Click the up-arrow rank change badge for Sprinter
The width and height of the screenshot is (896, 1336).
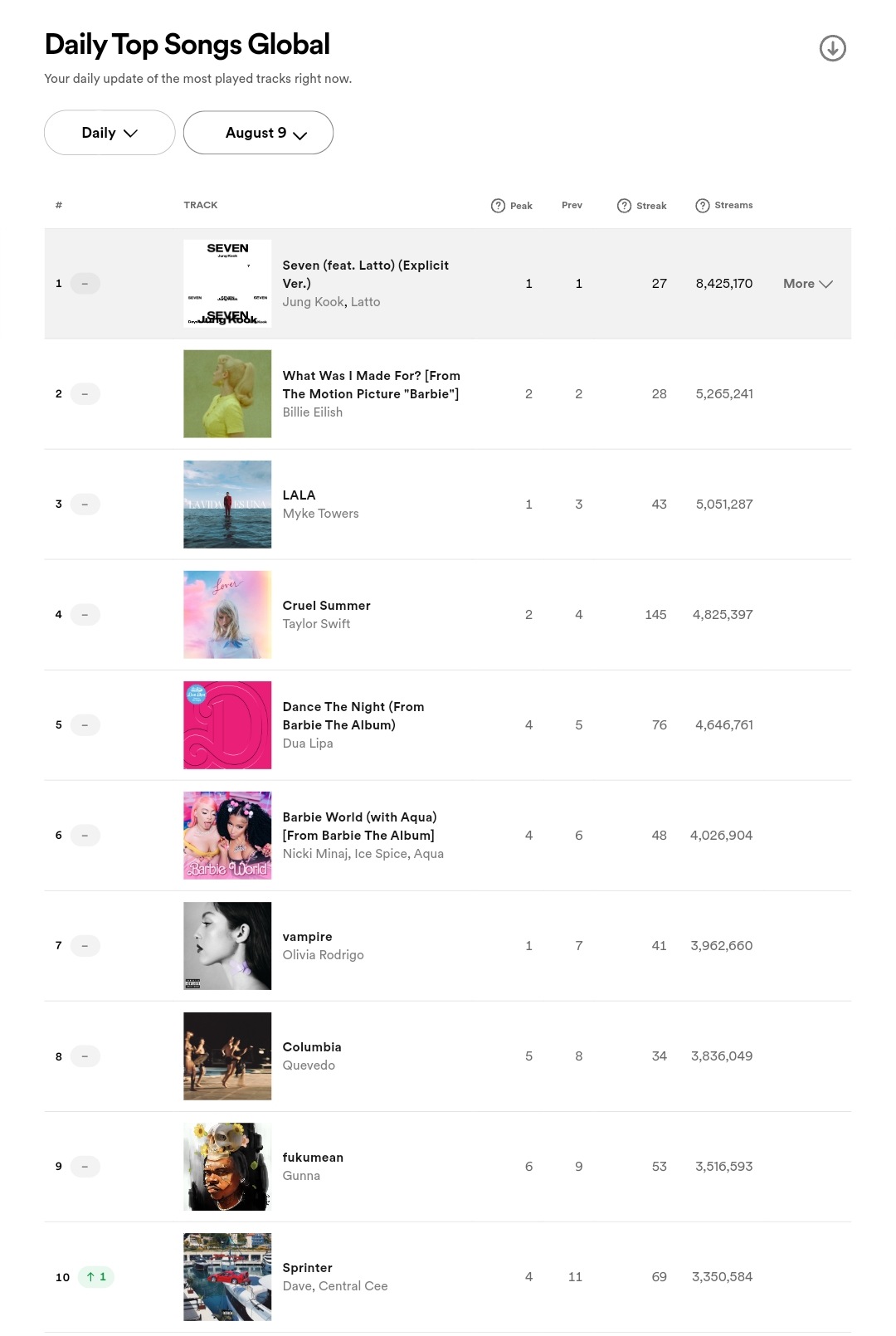tap(96, 1276)
